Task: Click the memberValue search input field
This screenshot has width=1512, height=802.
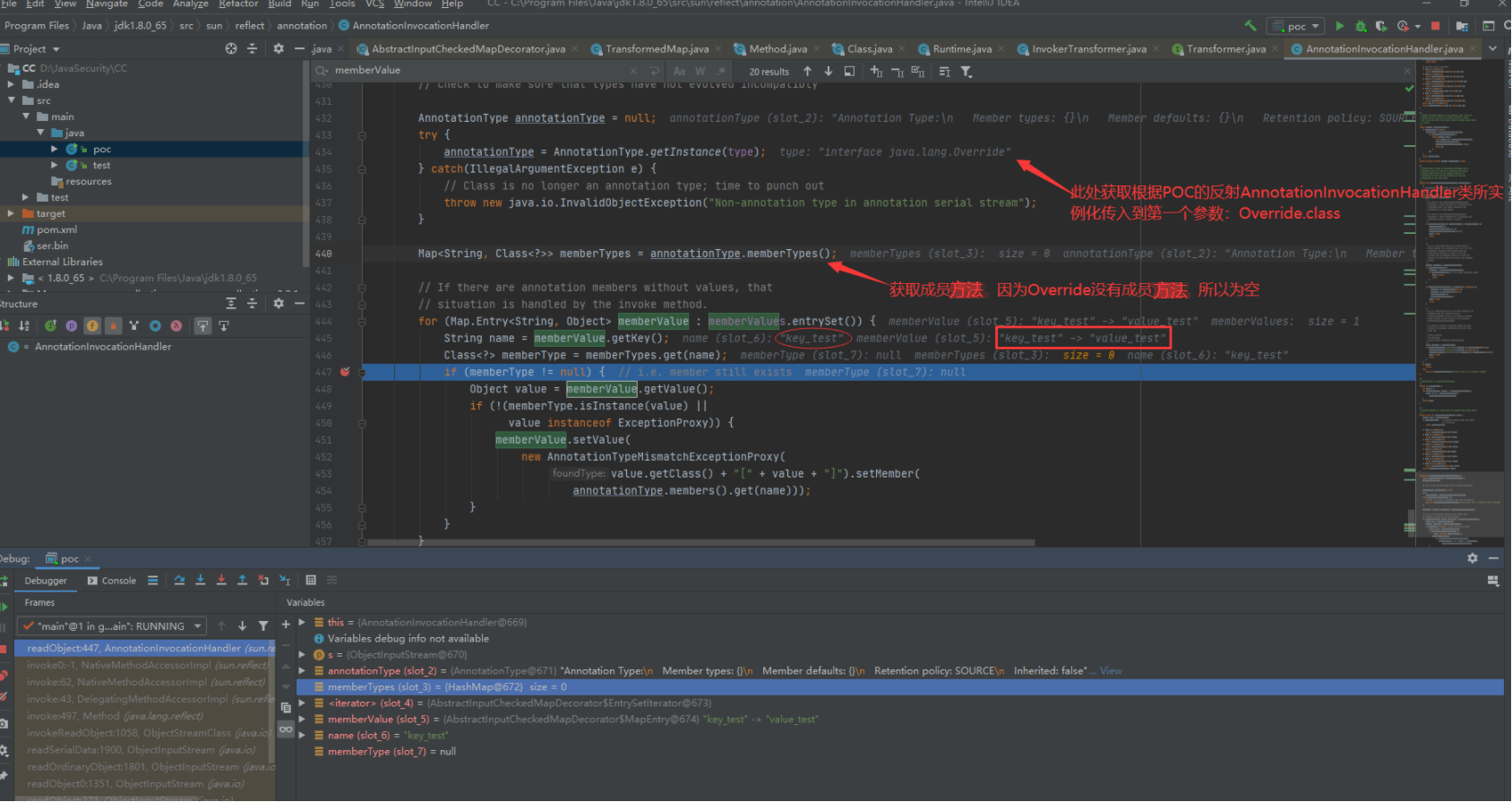Action: click(x=479, y=71)
